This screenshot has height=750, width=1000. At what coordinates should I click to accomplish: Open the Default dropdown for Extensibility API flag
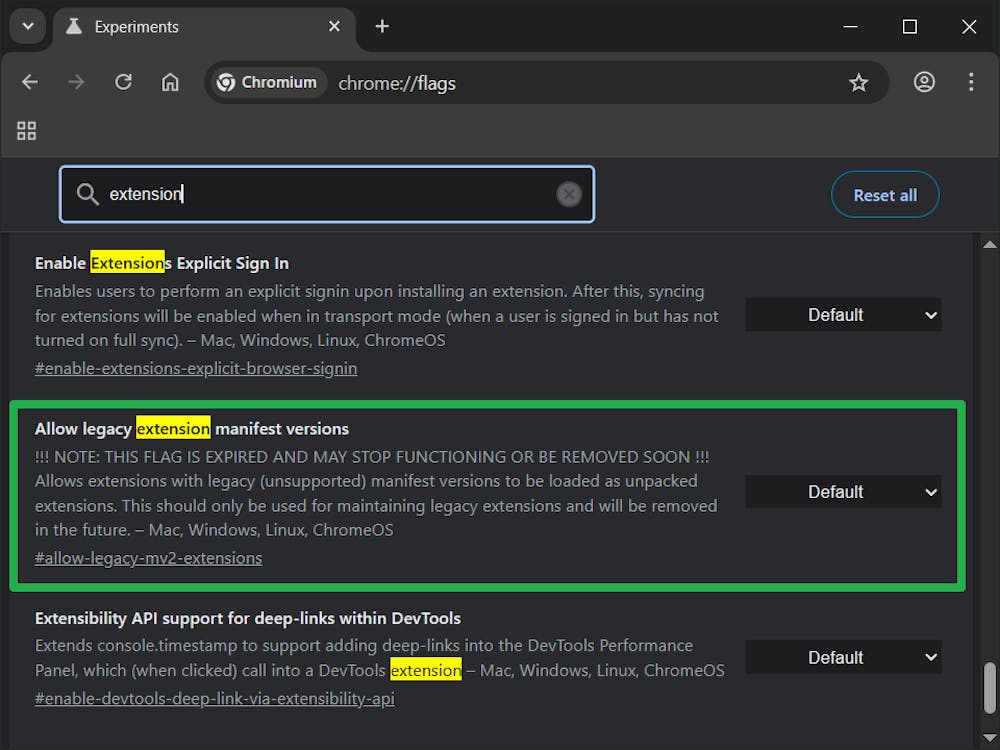click(843, 657)
